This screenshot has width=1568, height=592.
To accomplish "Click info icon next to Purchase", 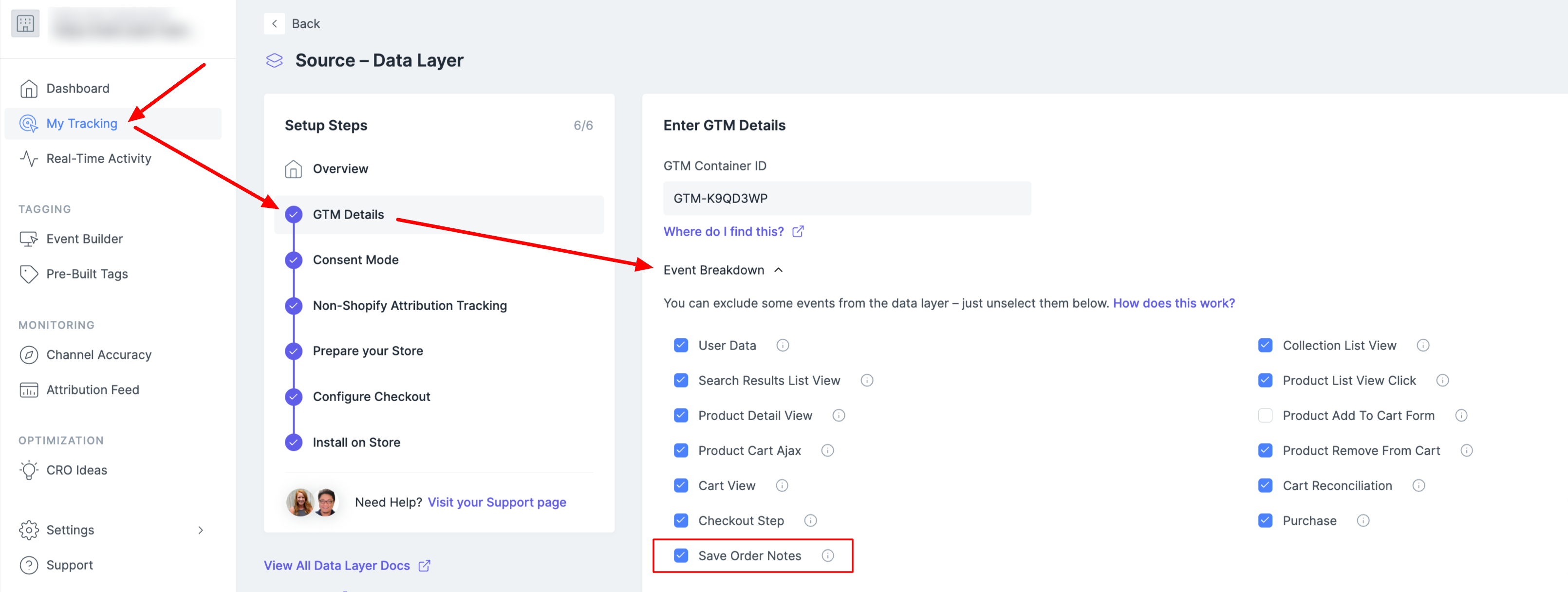I will point(1363,521).
